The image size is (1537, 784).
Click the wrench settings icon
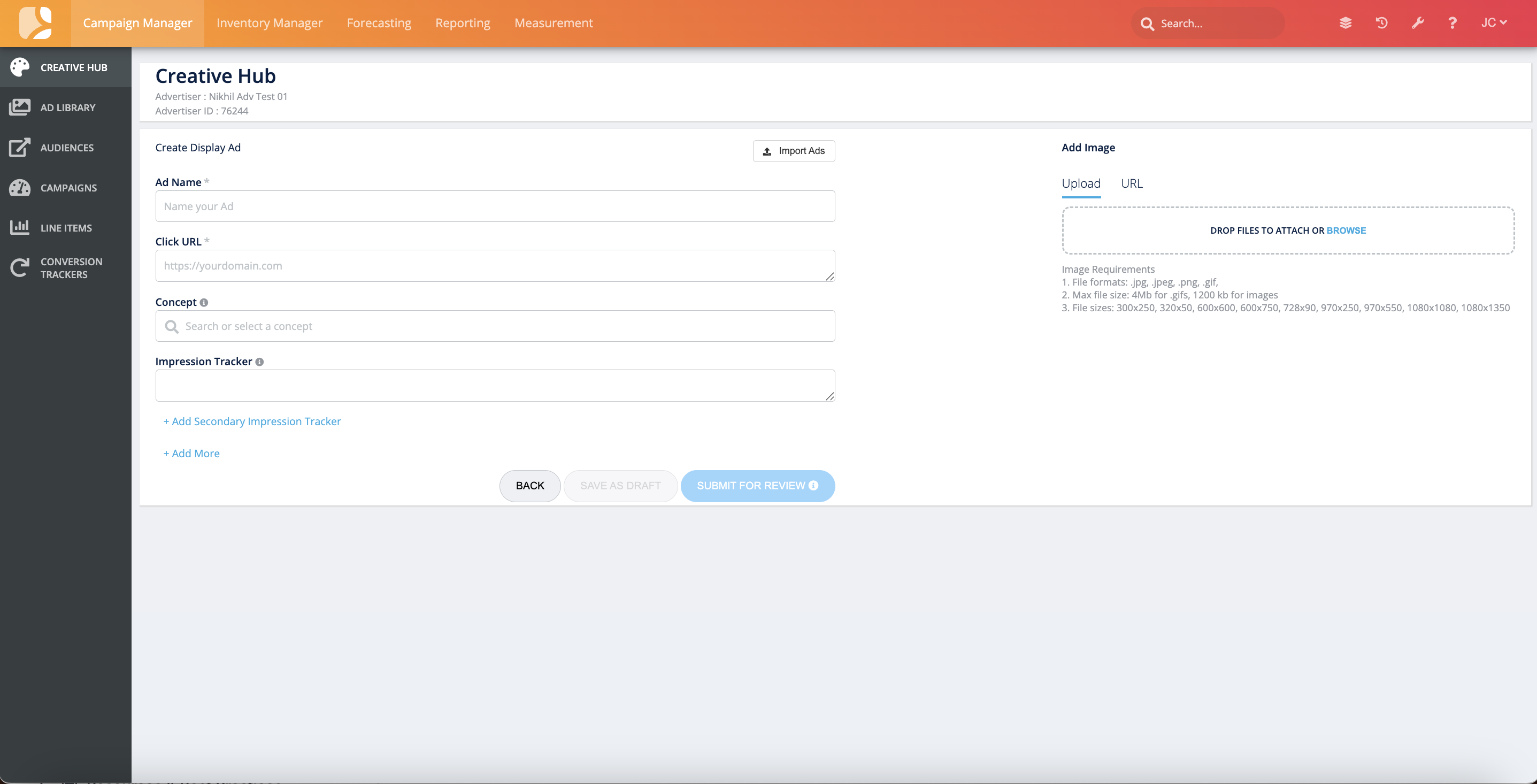click(x=1418, y=22)
